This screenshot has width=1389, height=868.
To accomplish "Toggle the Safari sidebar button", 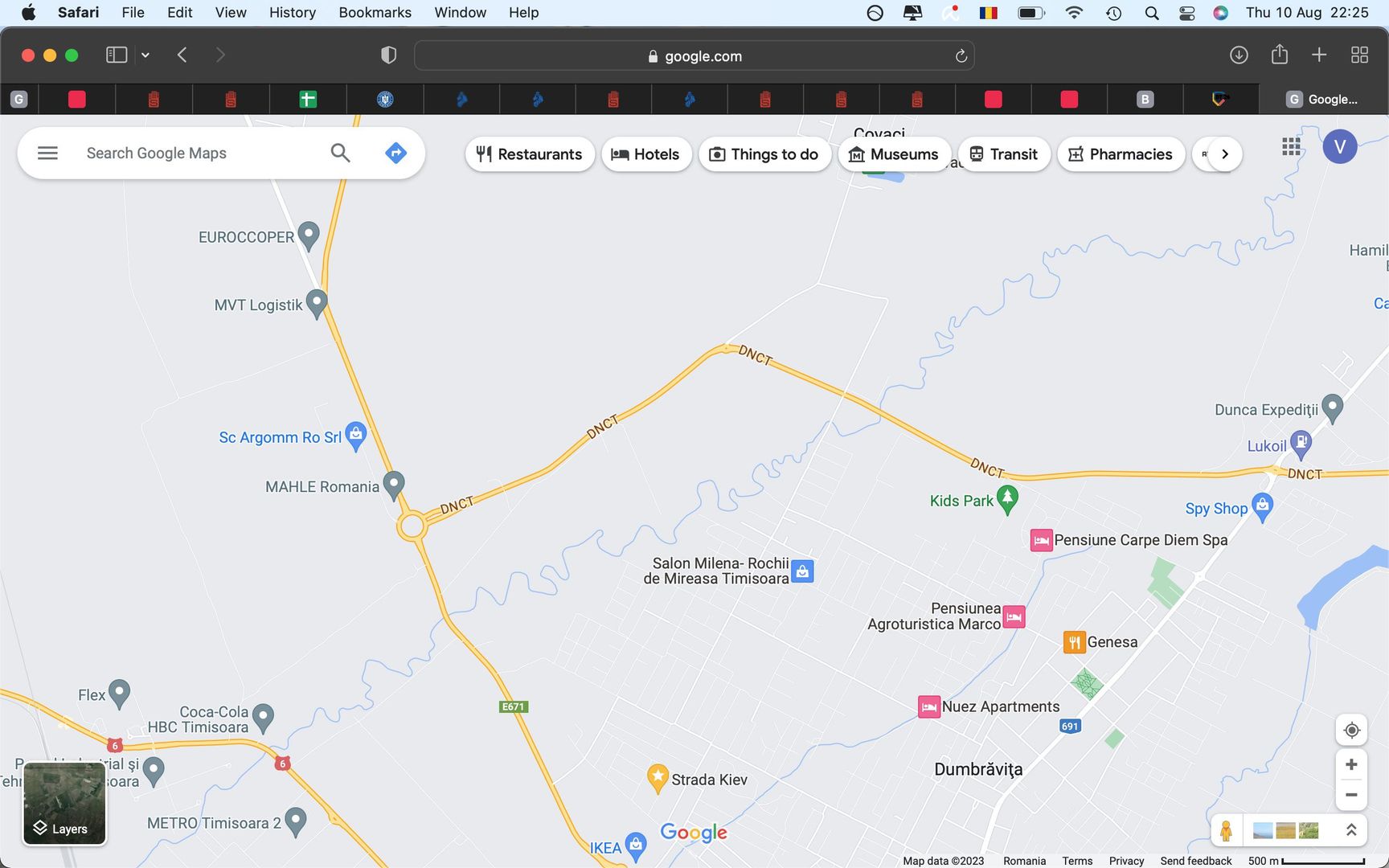I will click(x=117, y=55).
